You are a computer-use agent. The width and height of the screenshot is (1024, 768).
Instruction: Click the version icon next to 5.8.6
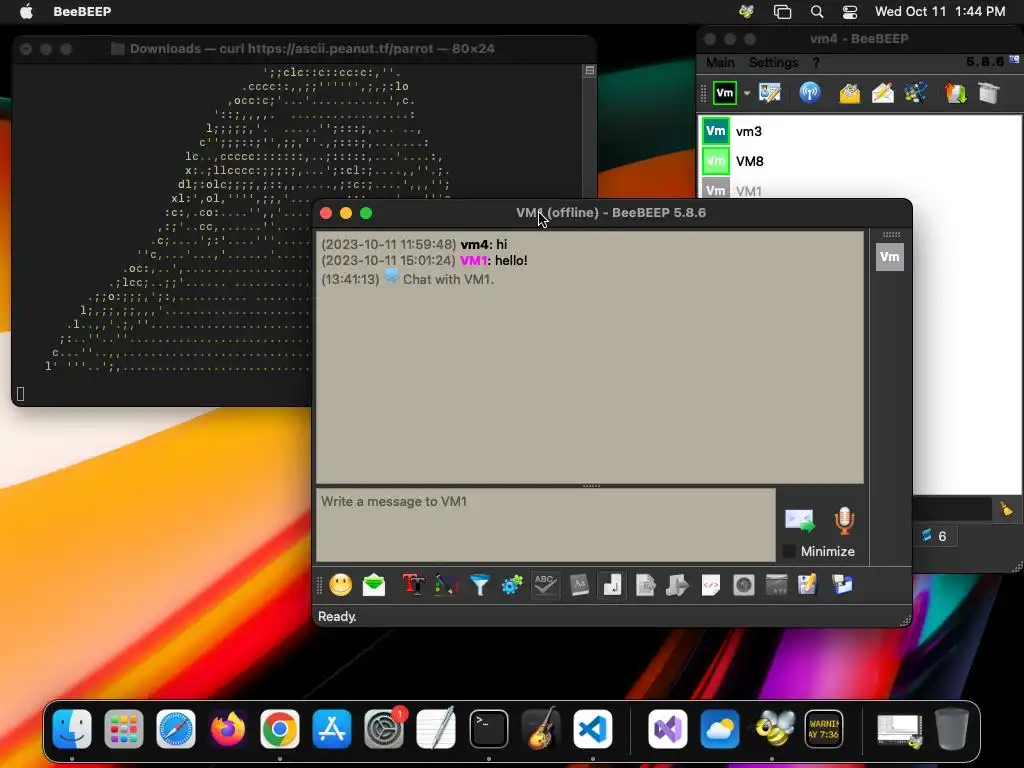[1014, 59]
